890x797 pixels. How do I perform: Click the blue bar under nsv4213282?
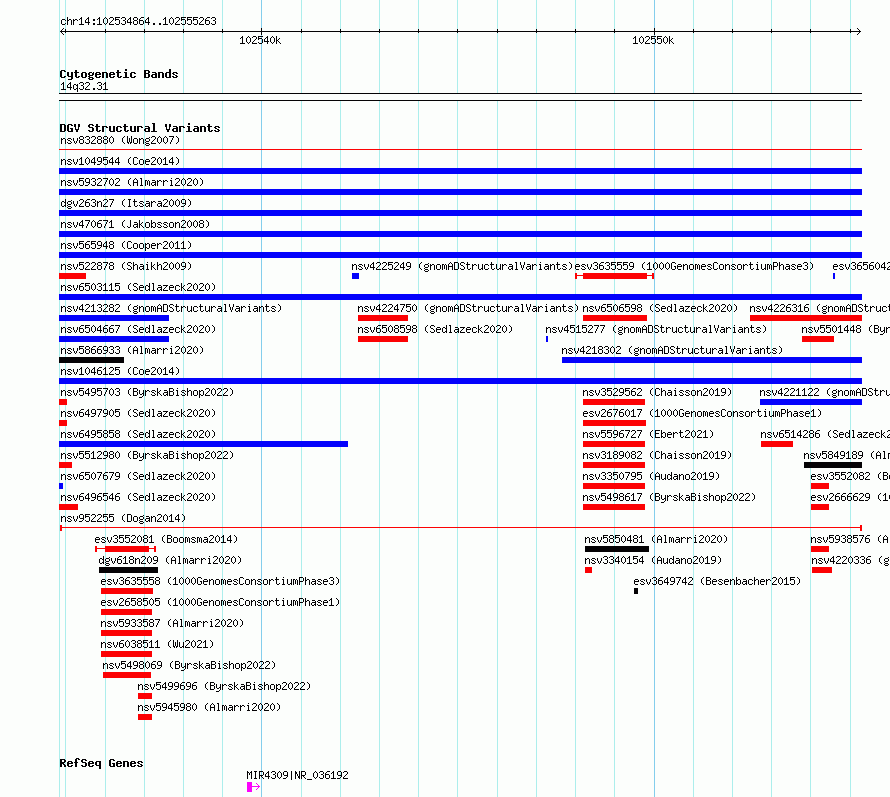pyautogui.click(x=114, y=318)
